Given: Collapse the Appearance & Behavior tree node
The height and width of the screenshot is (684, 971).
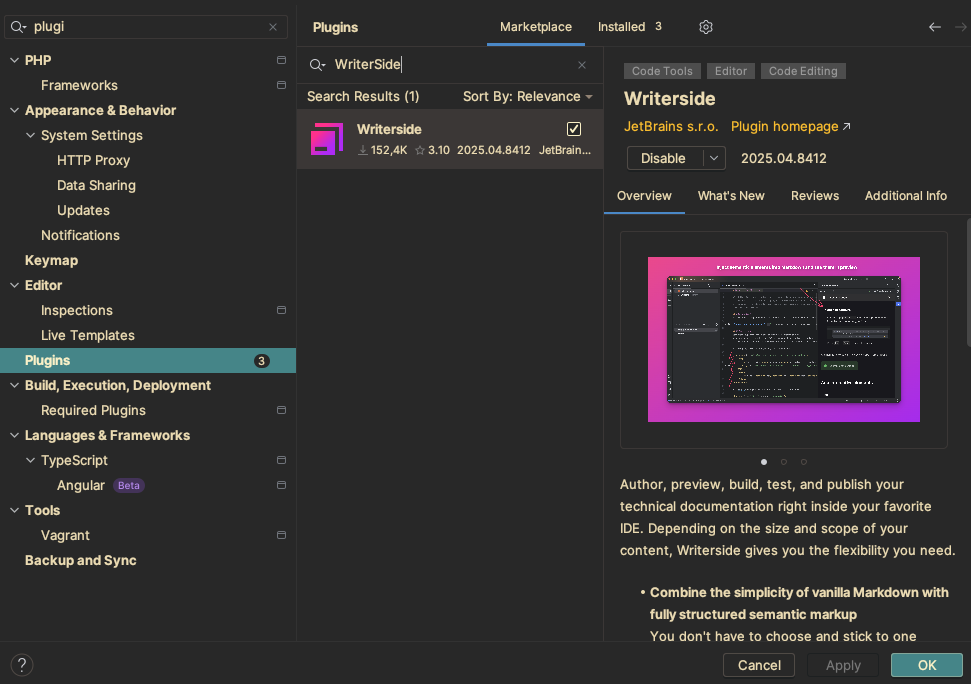Looking at the screenshot, I should point(15,111).
